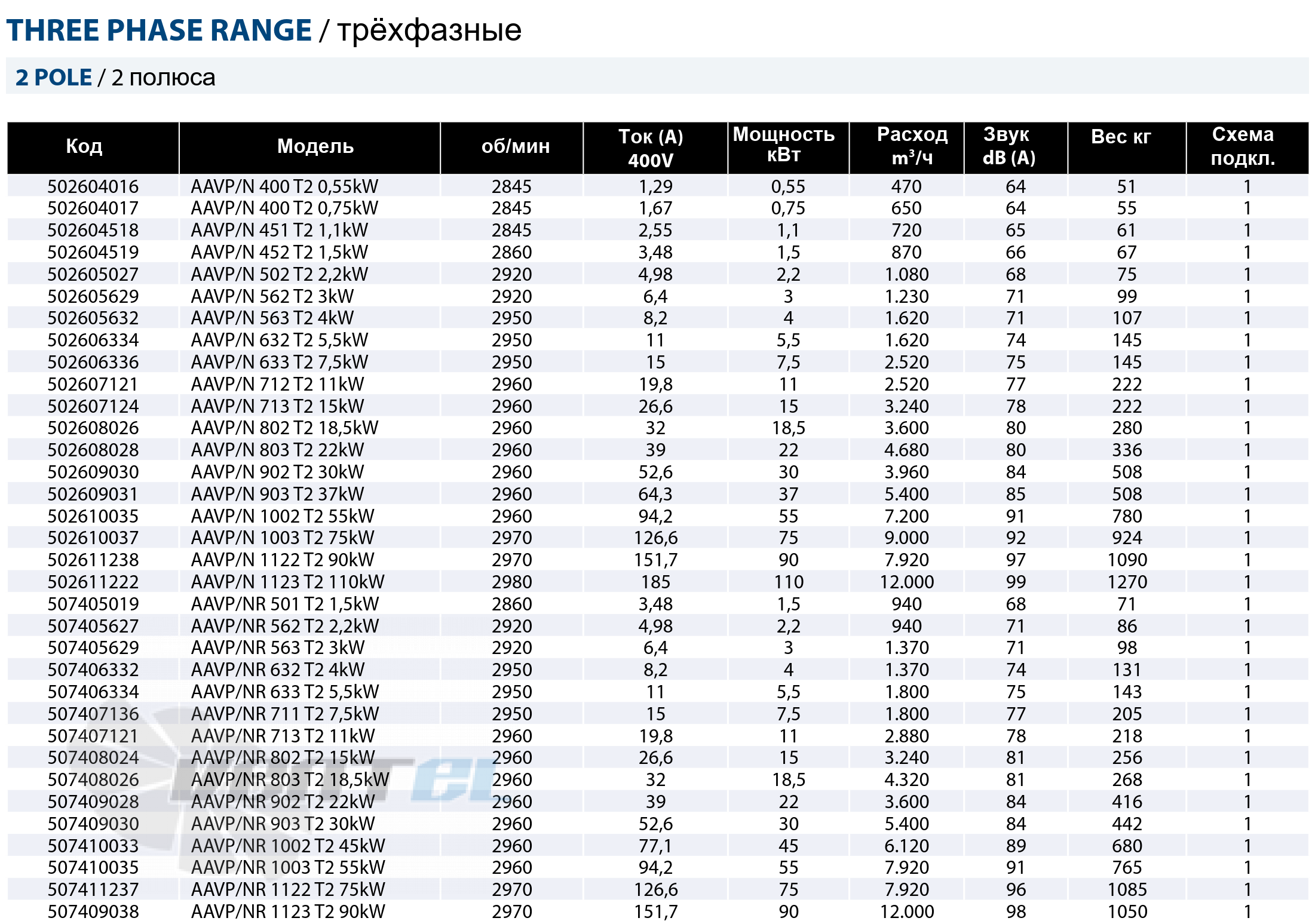Select model 'AAVP/N 632 T2 5,5kW'
Image resolution: width=1312 pixels, height=924 pixels.
pyautogui.click(x=280, y=340)
